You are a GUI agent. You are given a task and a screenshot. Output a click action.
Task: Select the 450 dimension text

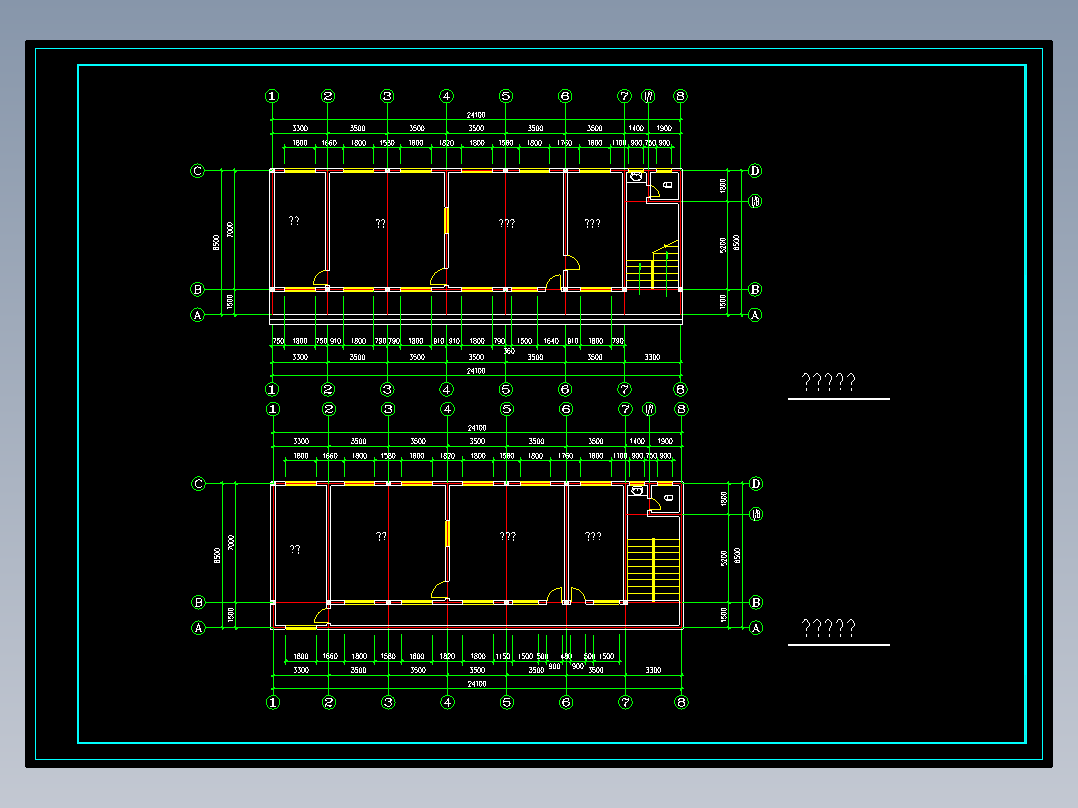pyautogui.click(x=566, y=656)
